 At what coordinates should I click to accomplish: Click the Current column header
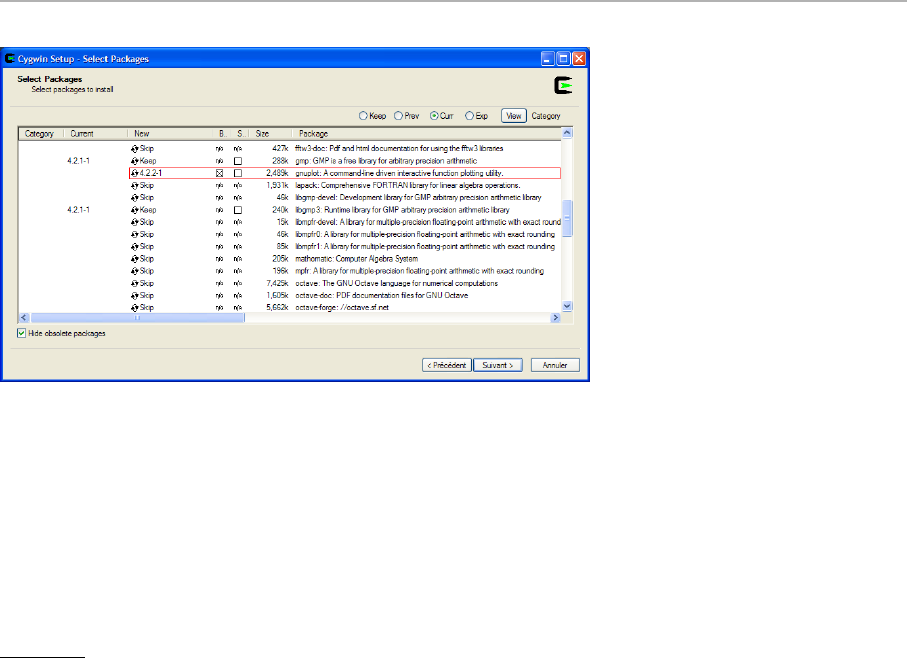click(x=95, y=134)
